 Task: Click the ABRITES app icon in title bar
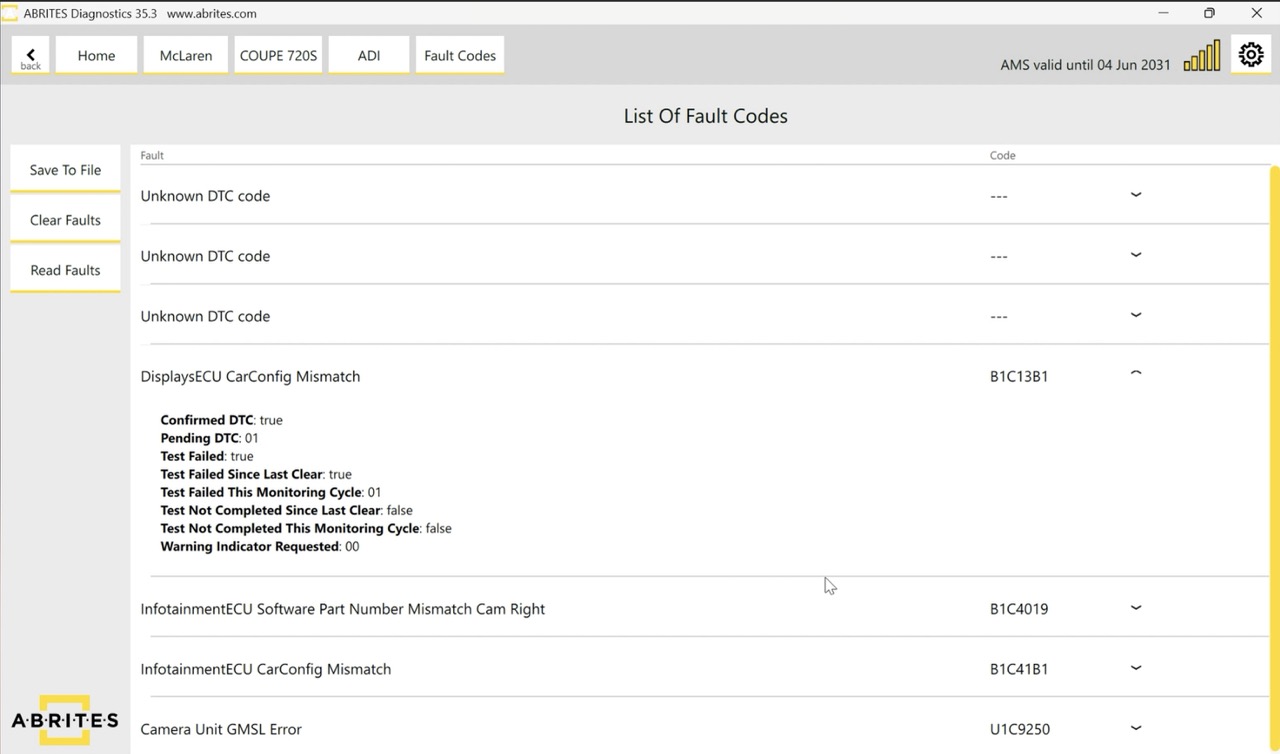[x=9, y=13]
